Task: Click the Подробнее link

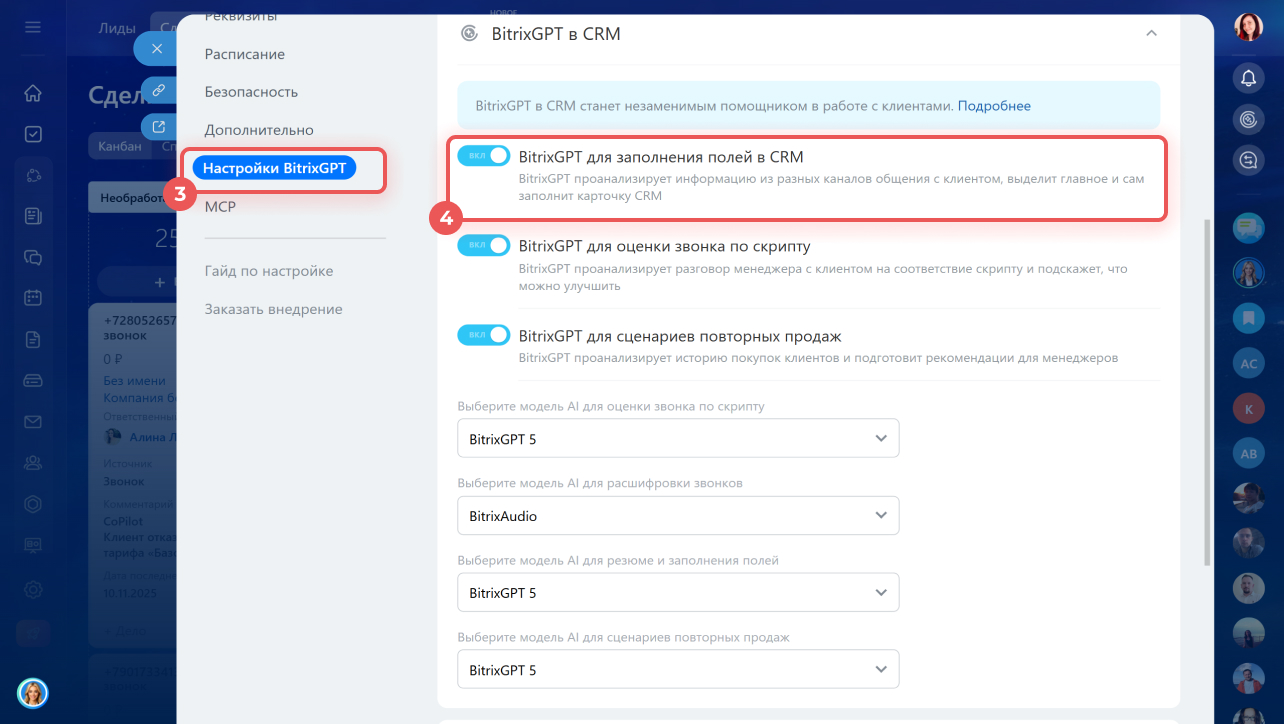Action: pyautogui.click(x=994, y=106)
